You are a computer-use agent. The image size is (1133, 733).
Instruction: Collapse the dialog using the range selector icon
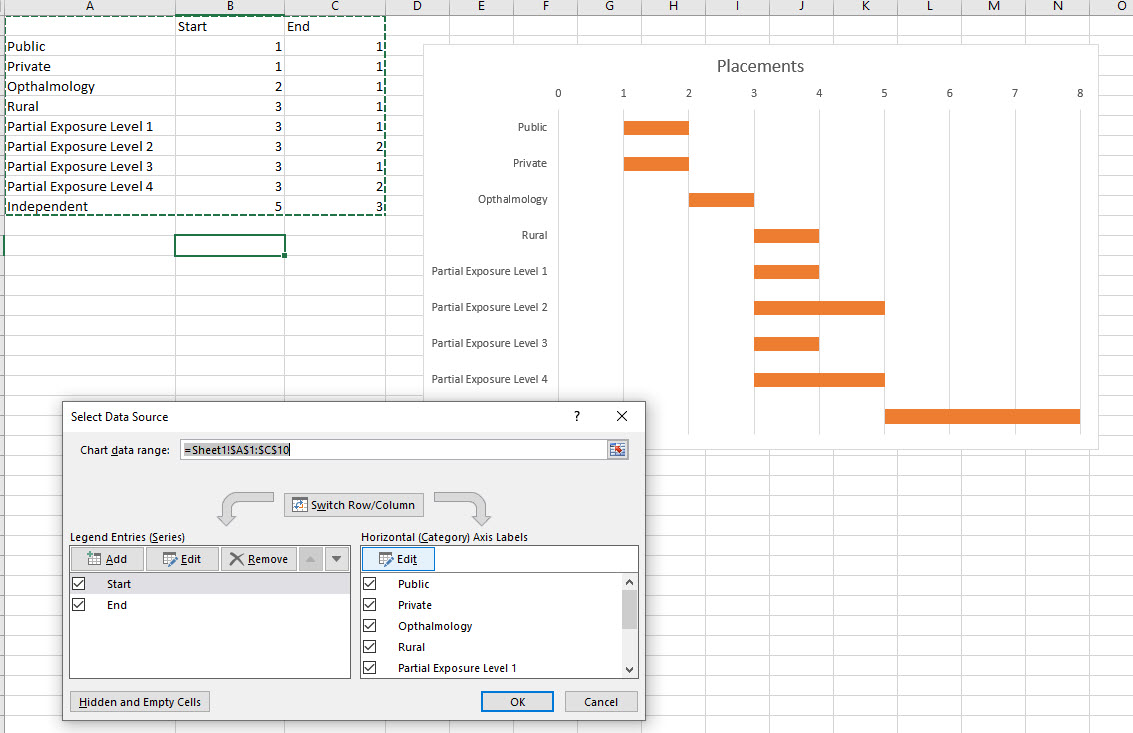click(617, 449)
